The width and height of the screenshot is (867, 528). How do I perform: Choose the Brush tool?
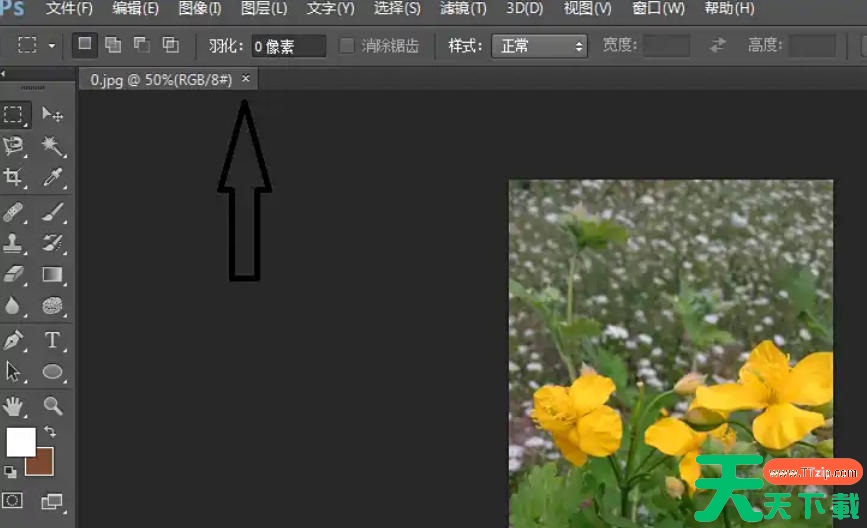point(52,211)
